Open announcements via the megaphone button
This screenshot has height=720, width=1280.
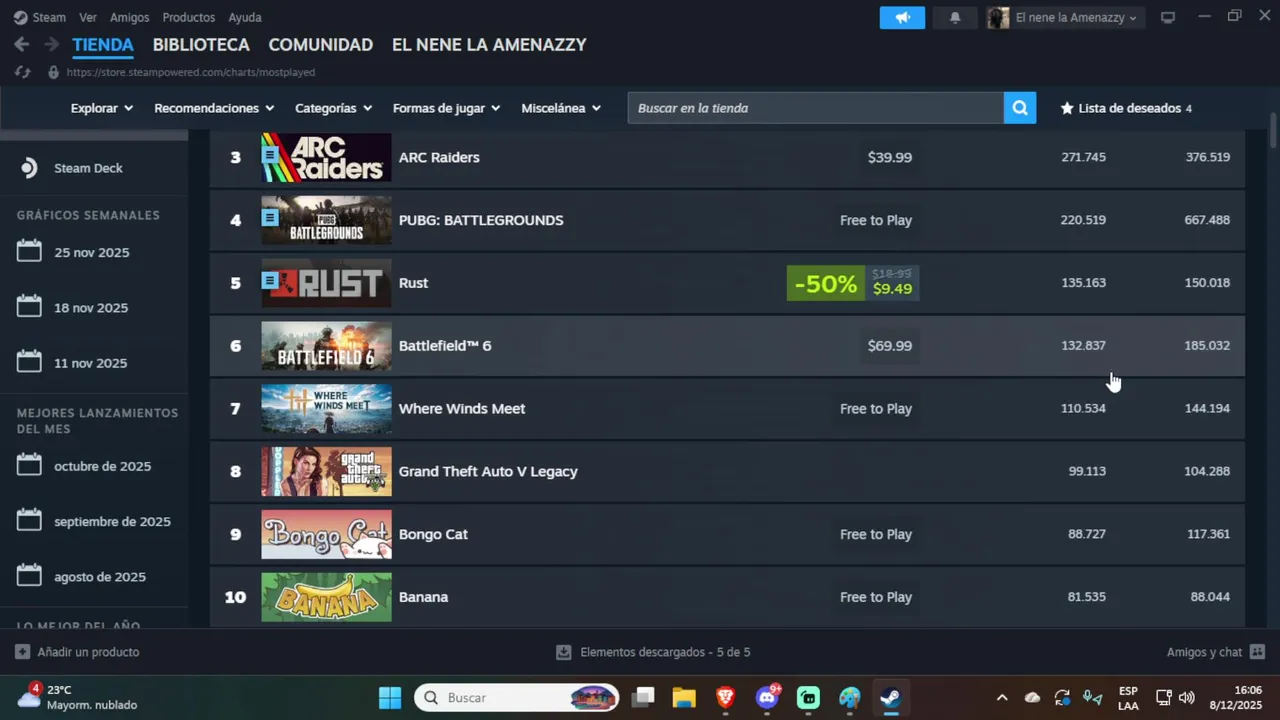point(903,17)
